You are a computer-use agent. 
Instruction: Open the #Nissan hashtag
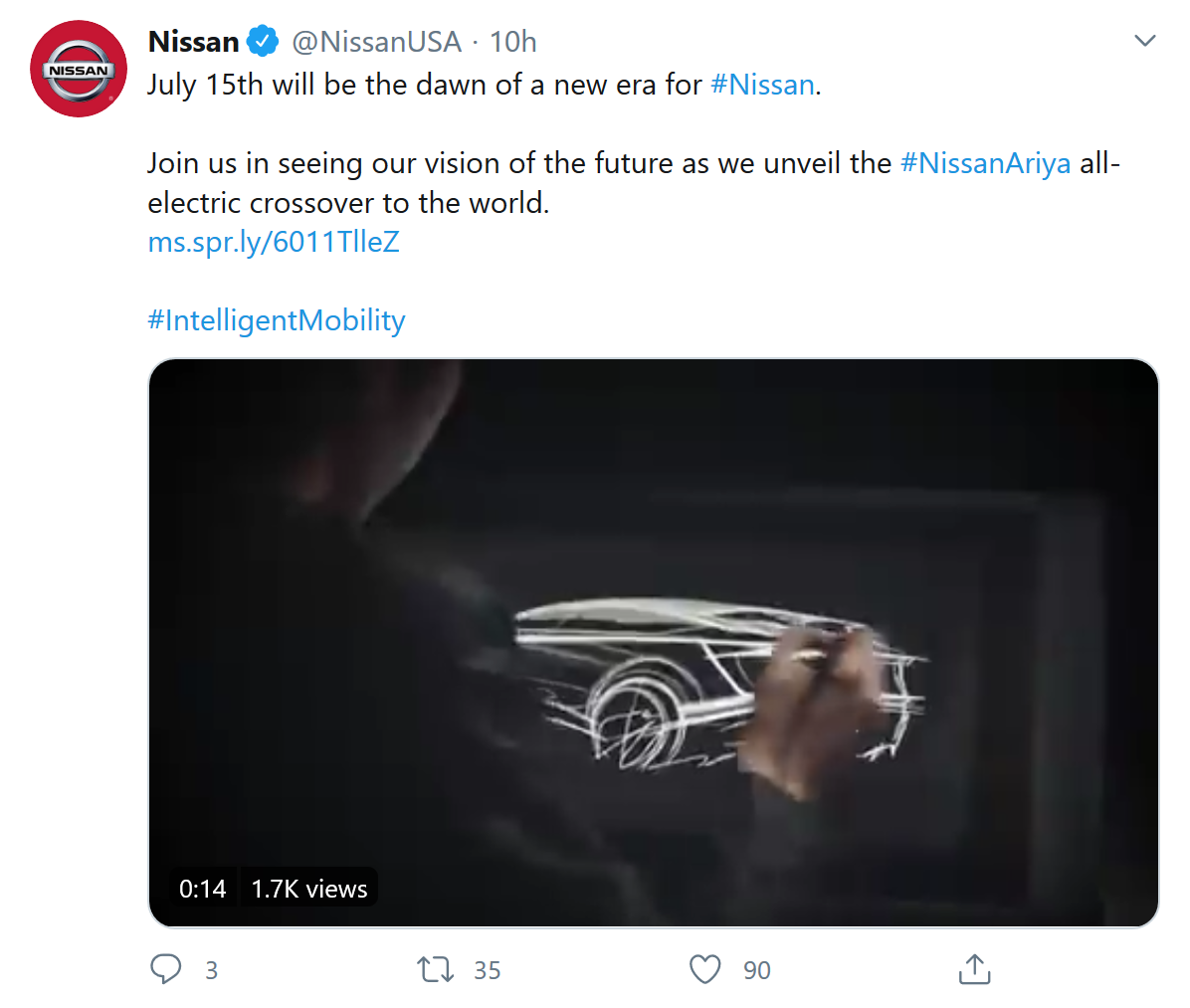[762, 85]
